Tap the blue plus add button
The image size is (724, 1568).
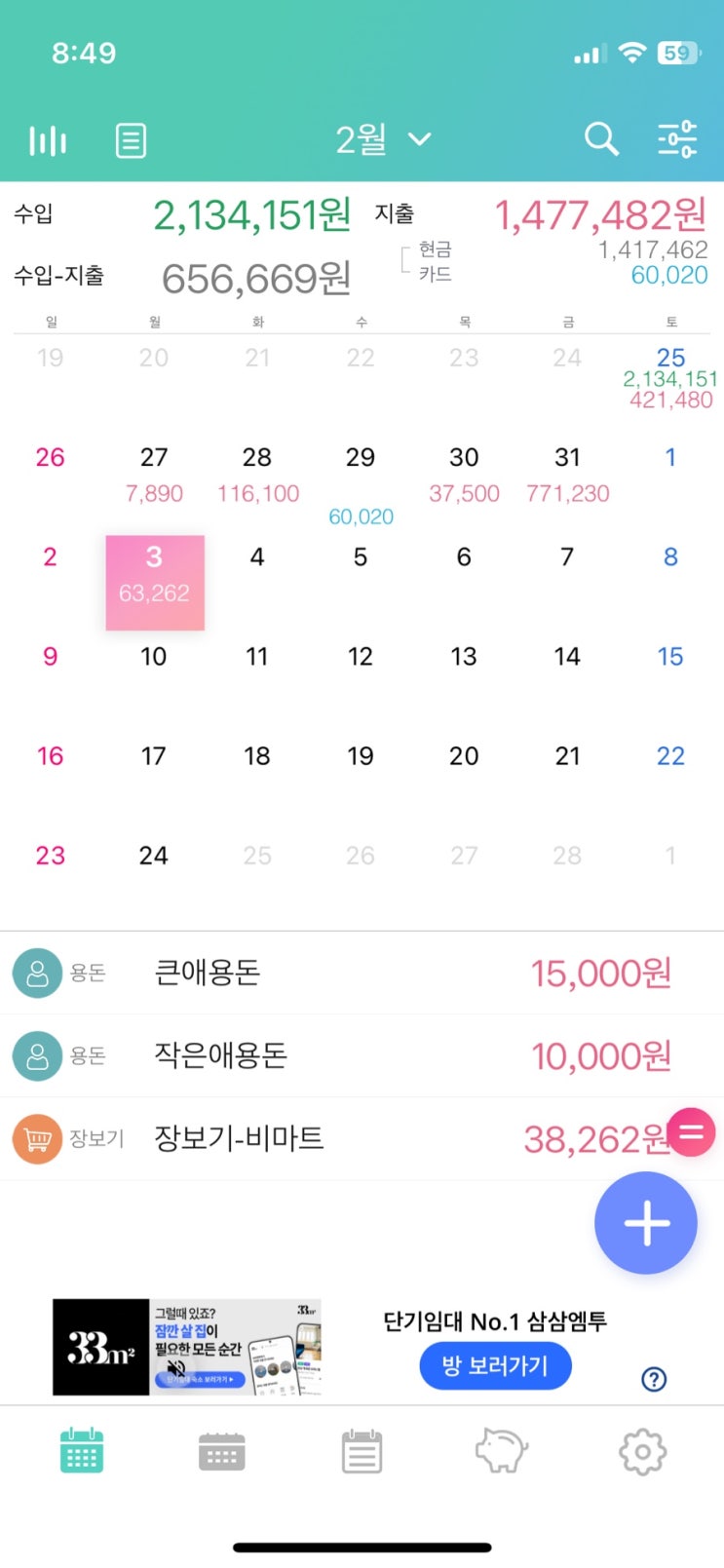click(x=646, y=1223)
